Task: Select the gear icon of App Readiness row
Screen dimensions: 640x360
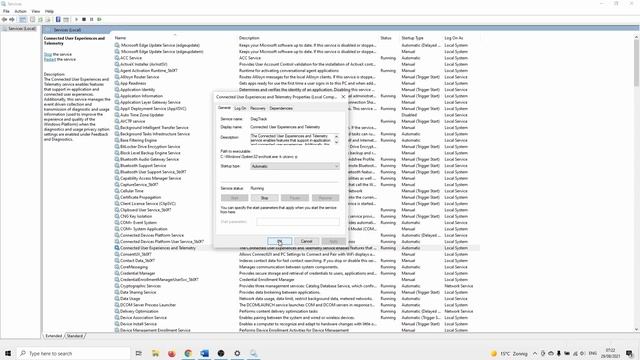Action: (117, 83)
